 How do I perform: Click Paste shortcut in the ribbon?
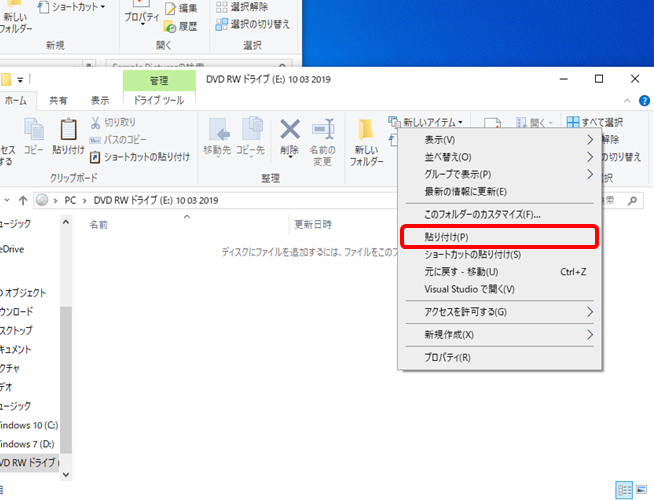[x=140, y=157]
